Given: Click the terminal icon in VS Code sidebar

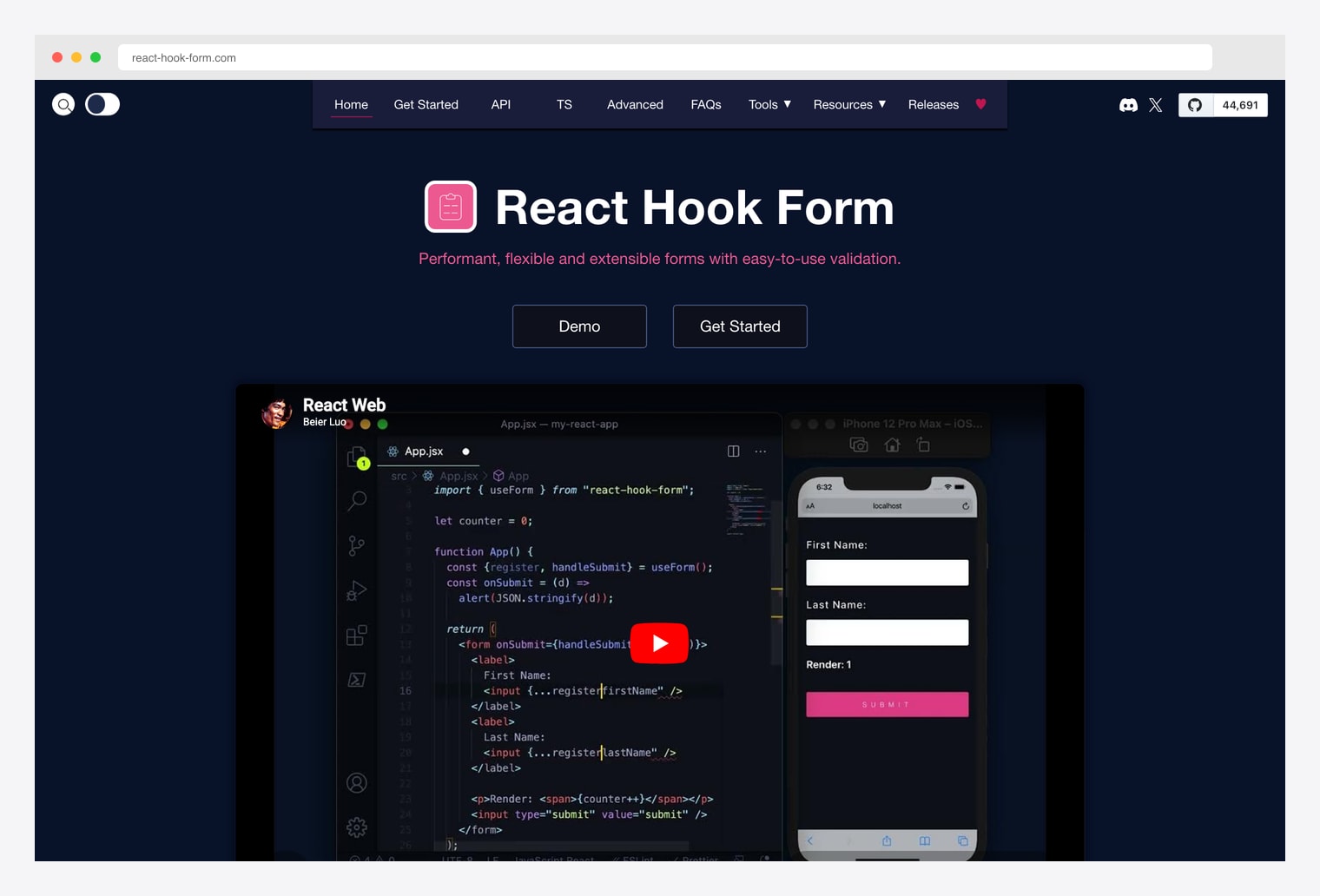Looking at the screenshot, I should coord(357,680).
